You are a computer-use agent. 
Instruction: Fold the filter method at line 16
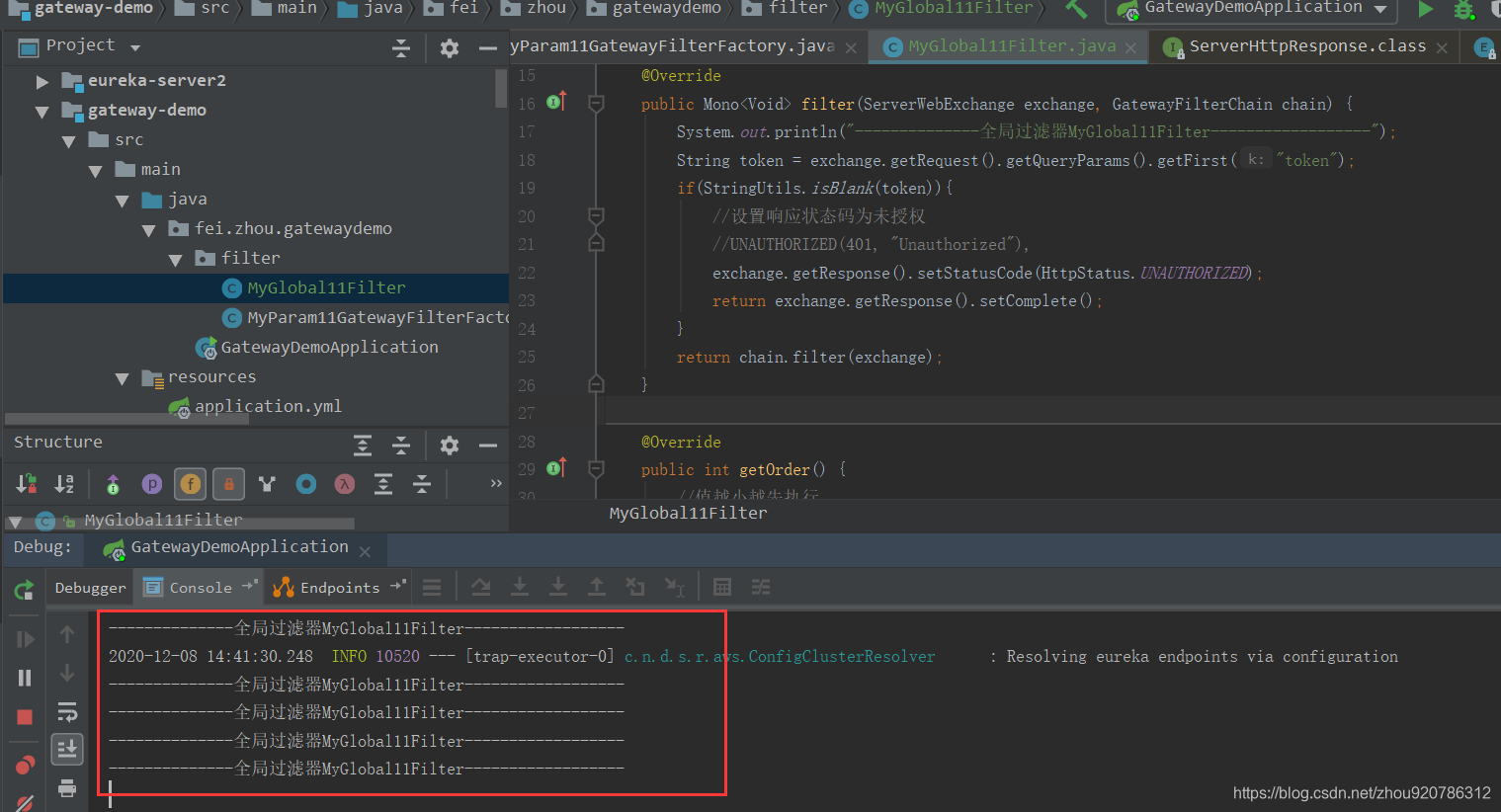click(x=596, y=103)
